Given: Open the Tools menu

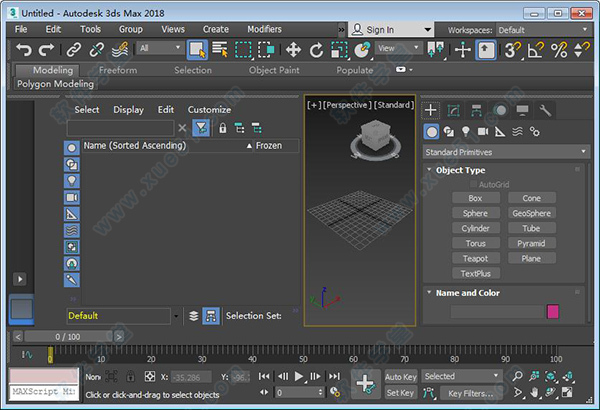Looking at the screenshot, I should point(90,29).
